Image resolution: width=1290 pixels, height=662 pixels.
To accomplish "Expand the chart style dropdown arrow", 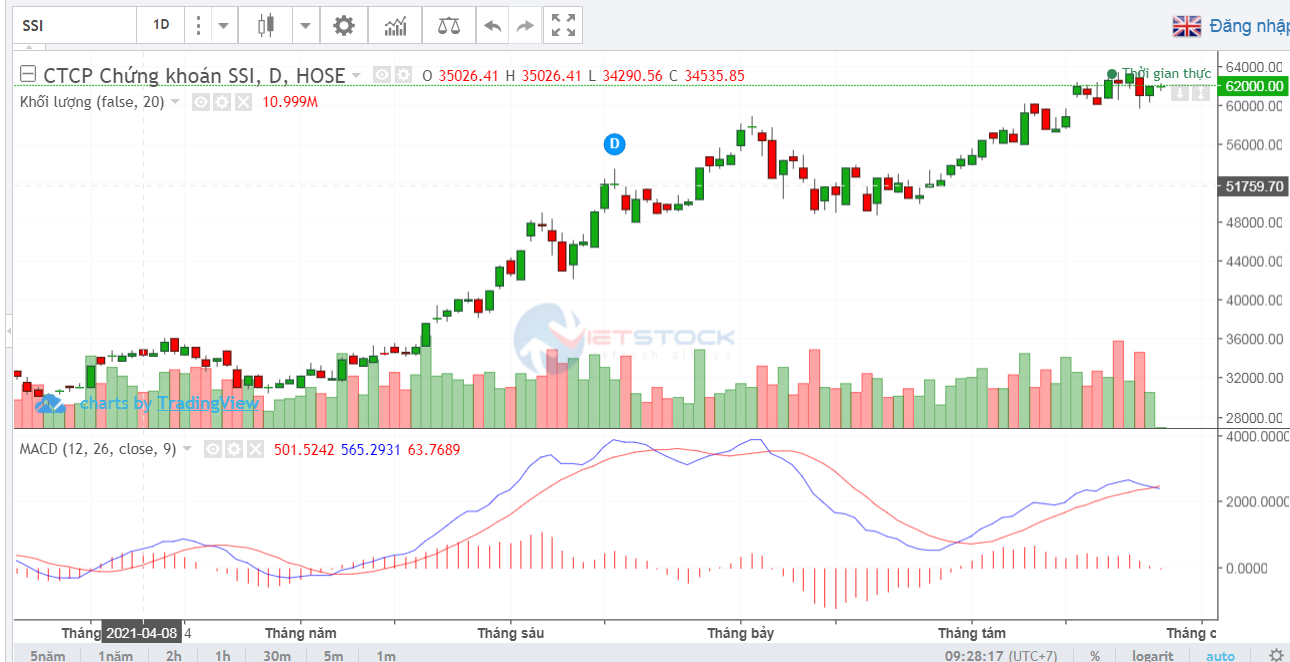I will [x=304, y=25].
